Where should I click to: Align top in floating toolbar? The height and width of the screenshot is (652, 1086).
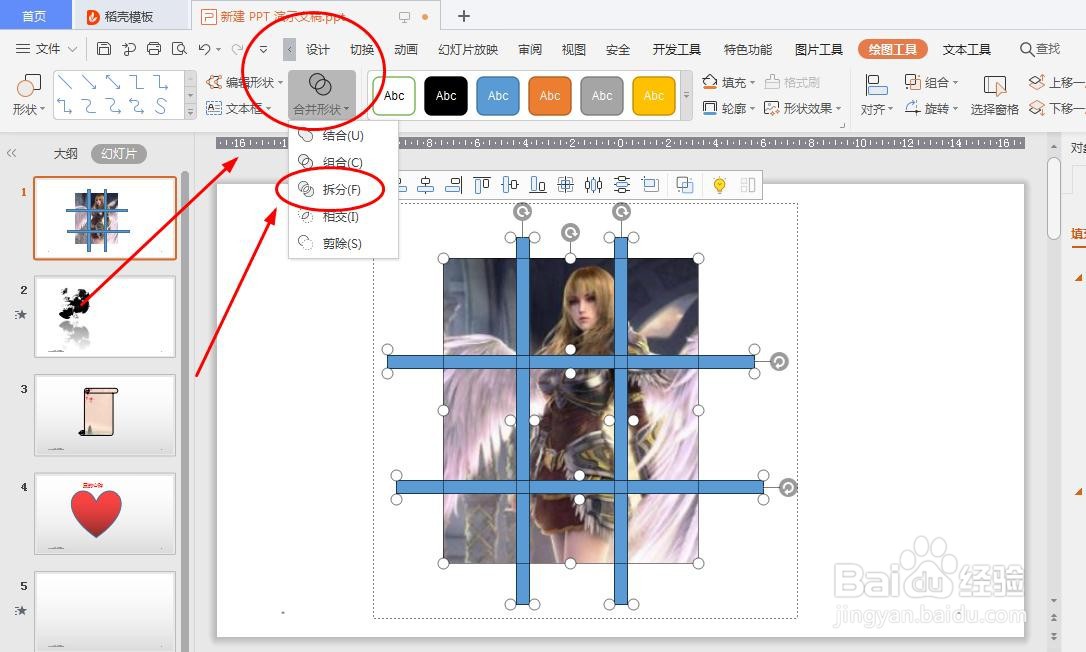[x=482, y=185]
